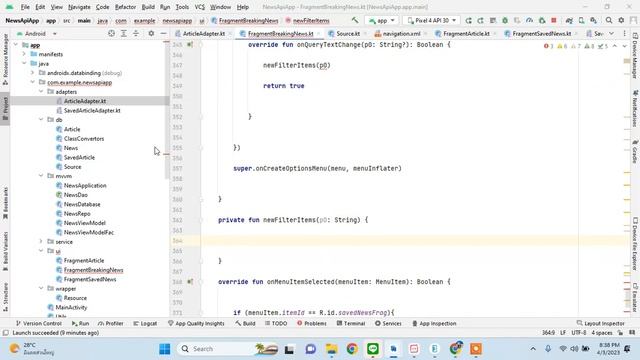Screen dimensions: 640x360
Task: Click Sync Project with Gradle Files icon
Action: click(569, 20)
